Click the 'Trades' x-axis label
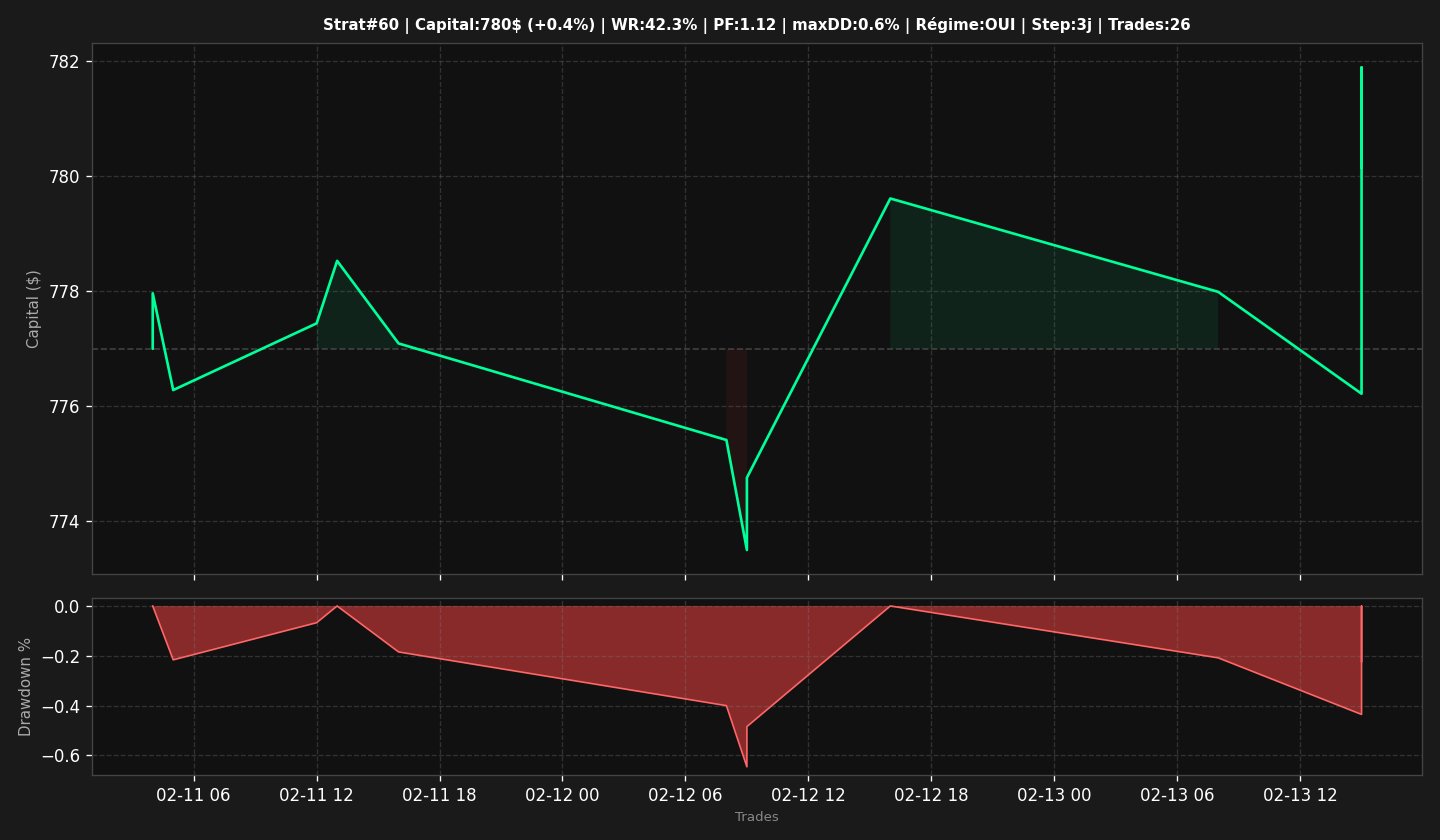 click(757, 817)
